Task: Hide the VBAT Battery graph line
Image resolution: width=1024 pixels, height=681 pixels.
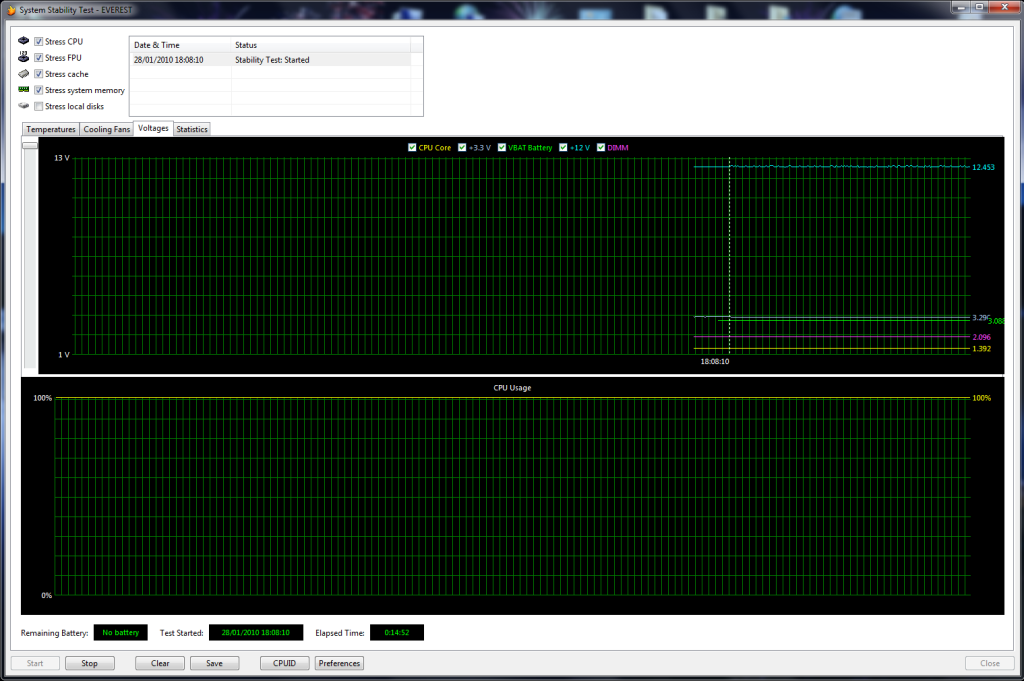Action: 501,148
